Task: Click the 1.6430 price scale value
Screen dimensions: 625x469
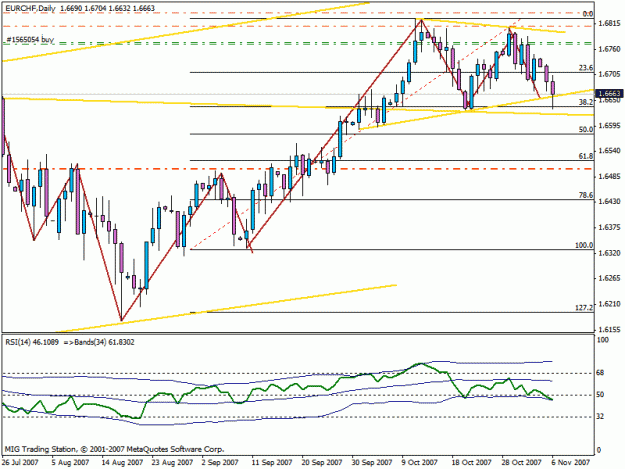Action: tap(609, 202)
